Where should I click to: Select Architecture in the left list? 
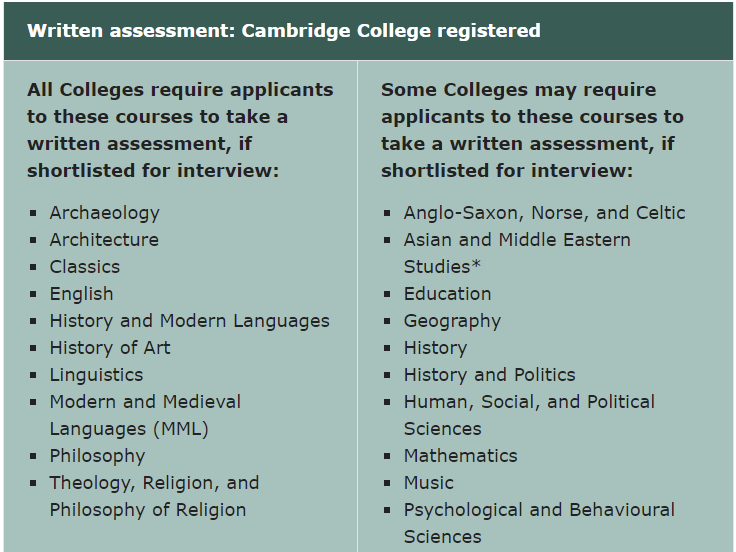click(x=104, y=240)
